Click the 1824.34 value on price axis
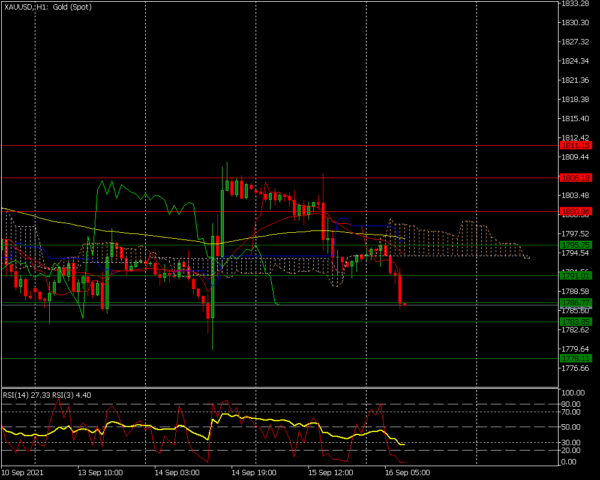The height and width of the screenshot is (480, 600). [x=575, y=61]
